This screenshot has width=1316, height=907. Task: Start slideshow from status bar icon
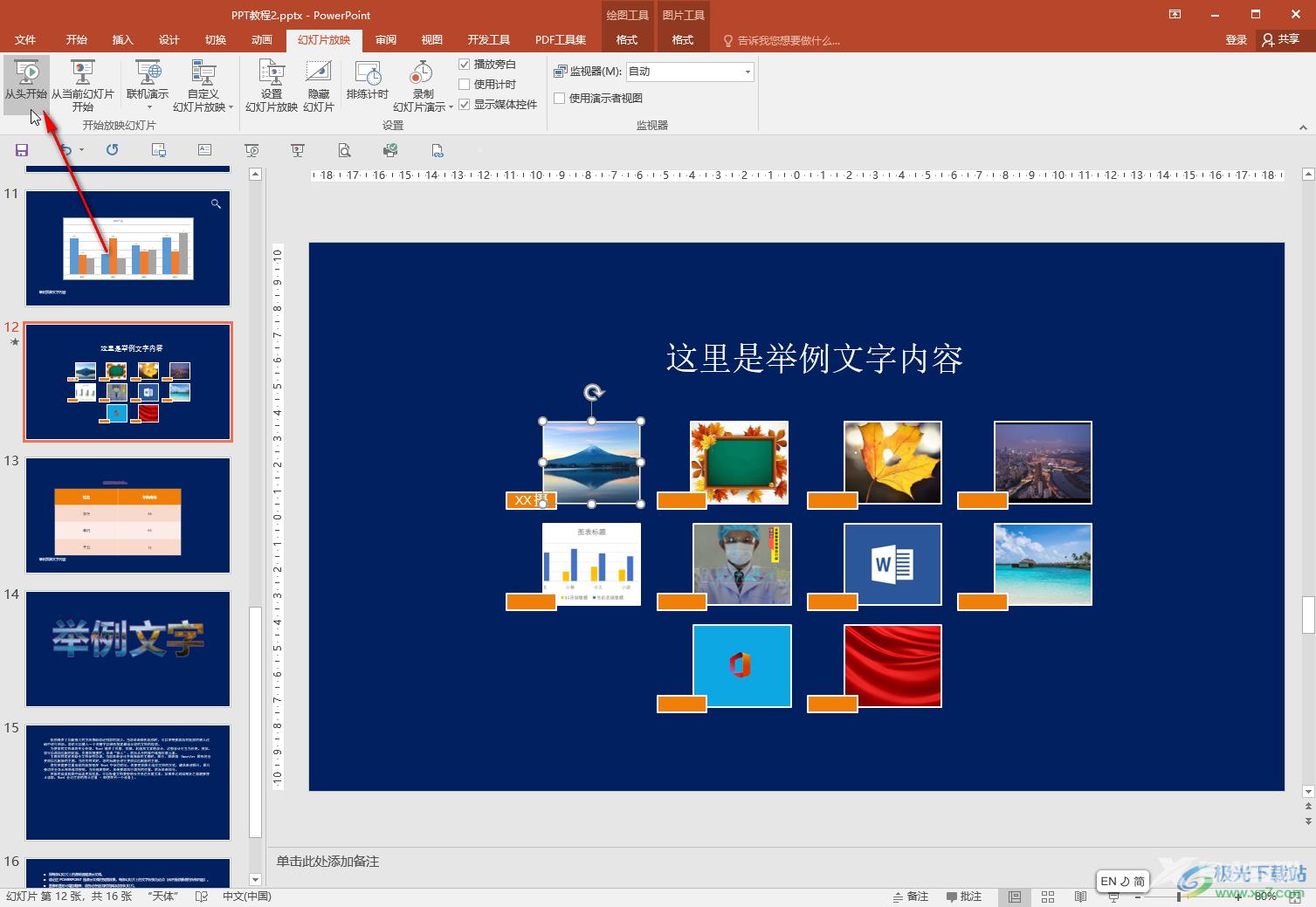[x=1114, y=897]
